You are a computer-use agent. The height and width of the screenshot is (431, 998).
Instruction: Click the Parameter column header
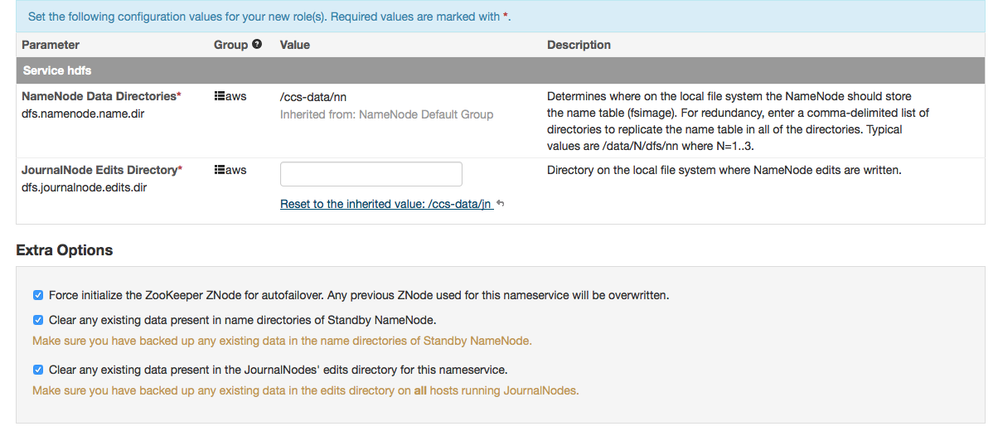pos(50,45)
